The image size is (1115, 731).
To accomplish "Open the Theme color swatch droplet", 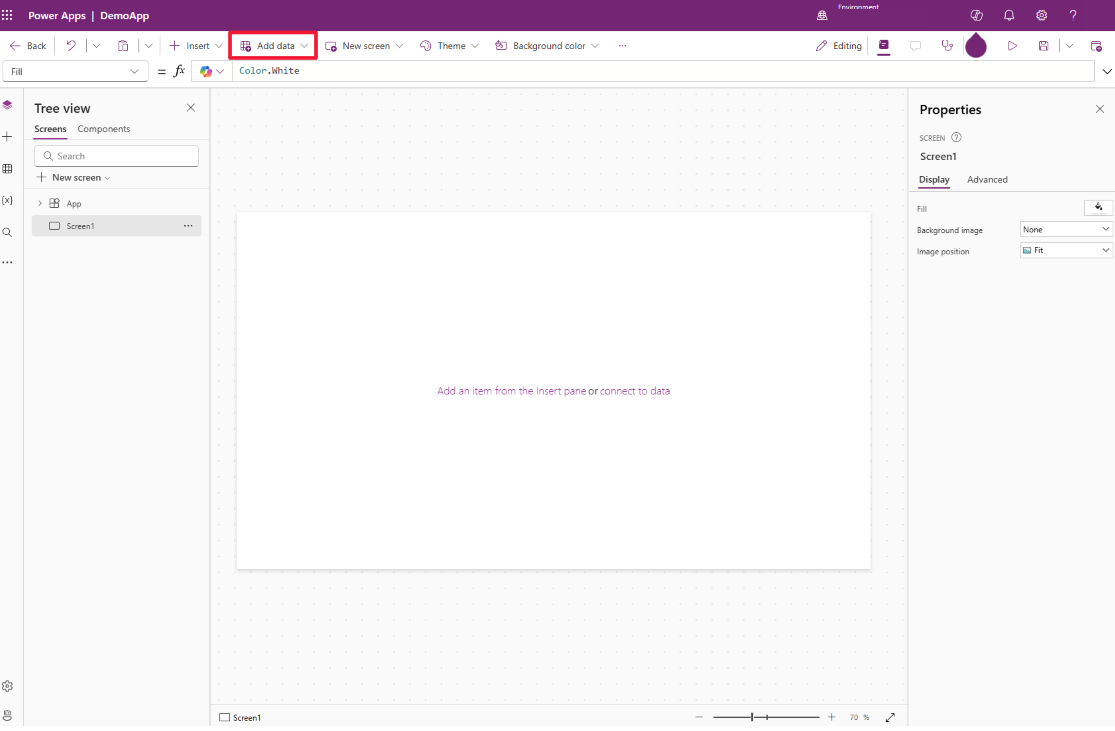I will [x=976, y=45].
